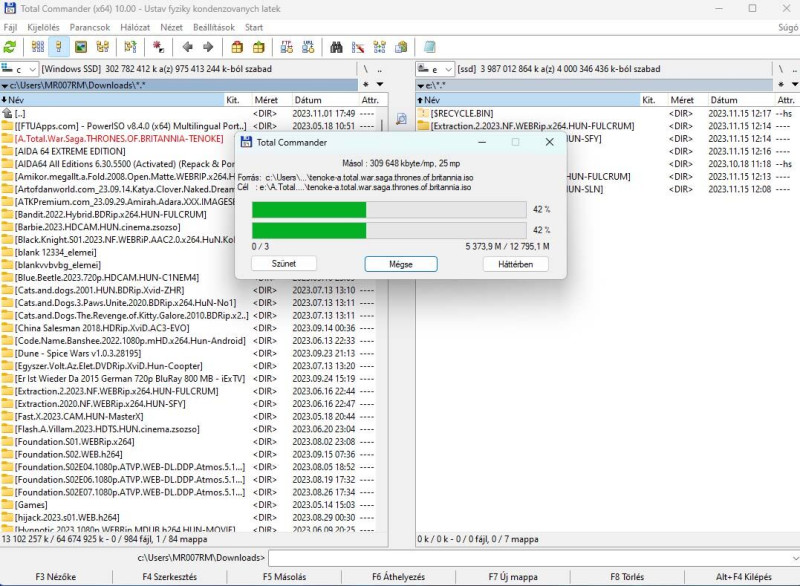Open Notepad icon on toolbar
The width and height of the screenshot is (800, 586).
430,47
